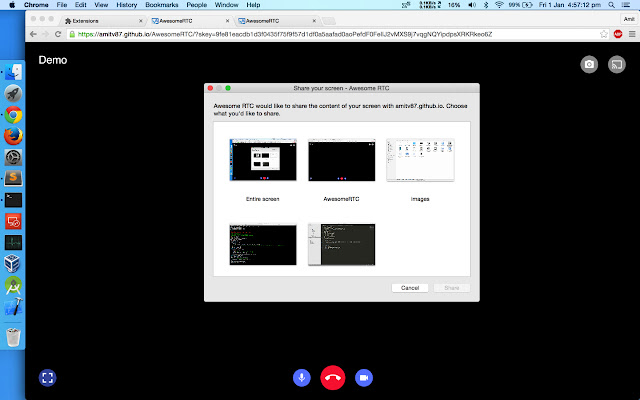This screenshot has height=400, width=640.
Task: Click the Demo title text
Action: click(53, 60)
